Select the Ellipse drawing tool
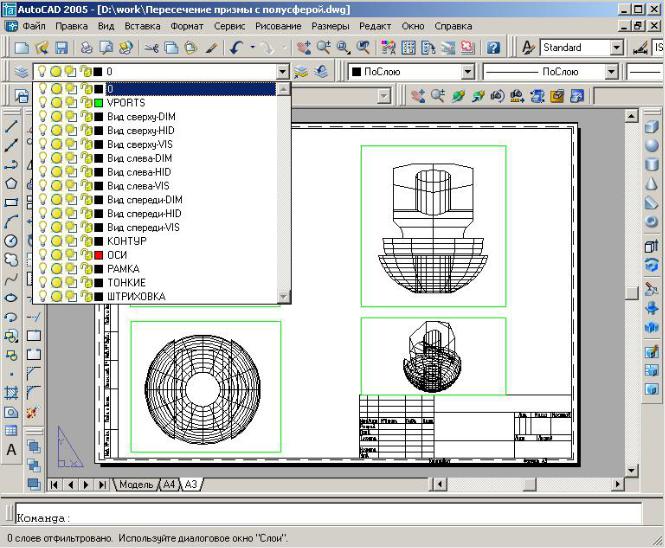665x548 pixels. click(11, 298)
